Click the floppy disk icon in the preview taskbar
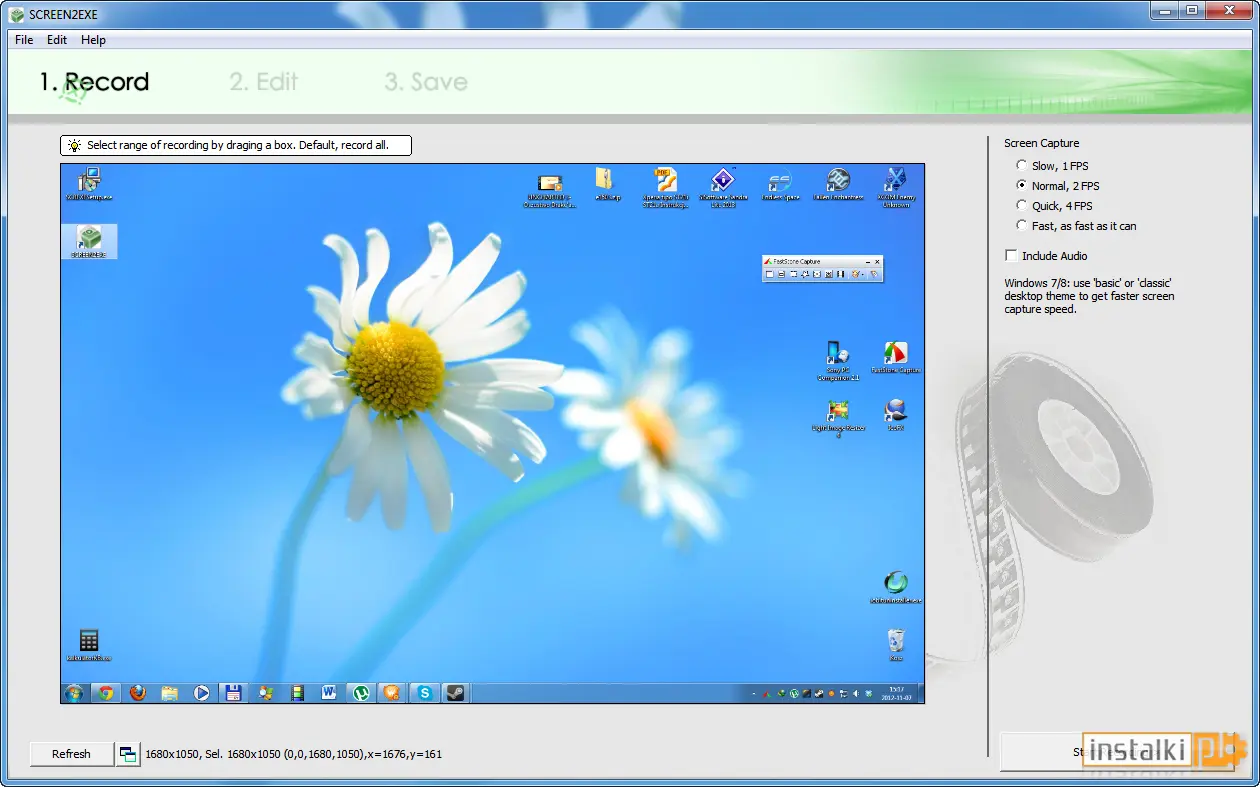This screenshot has height=787, width=1260. (x=233, y=692)
